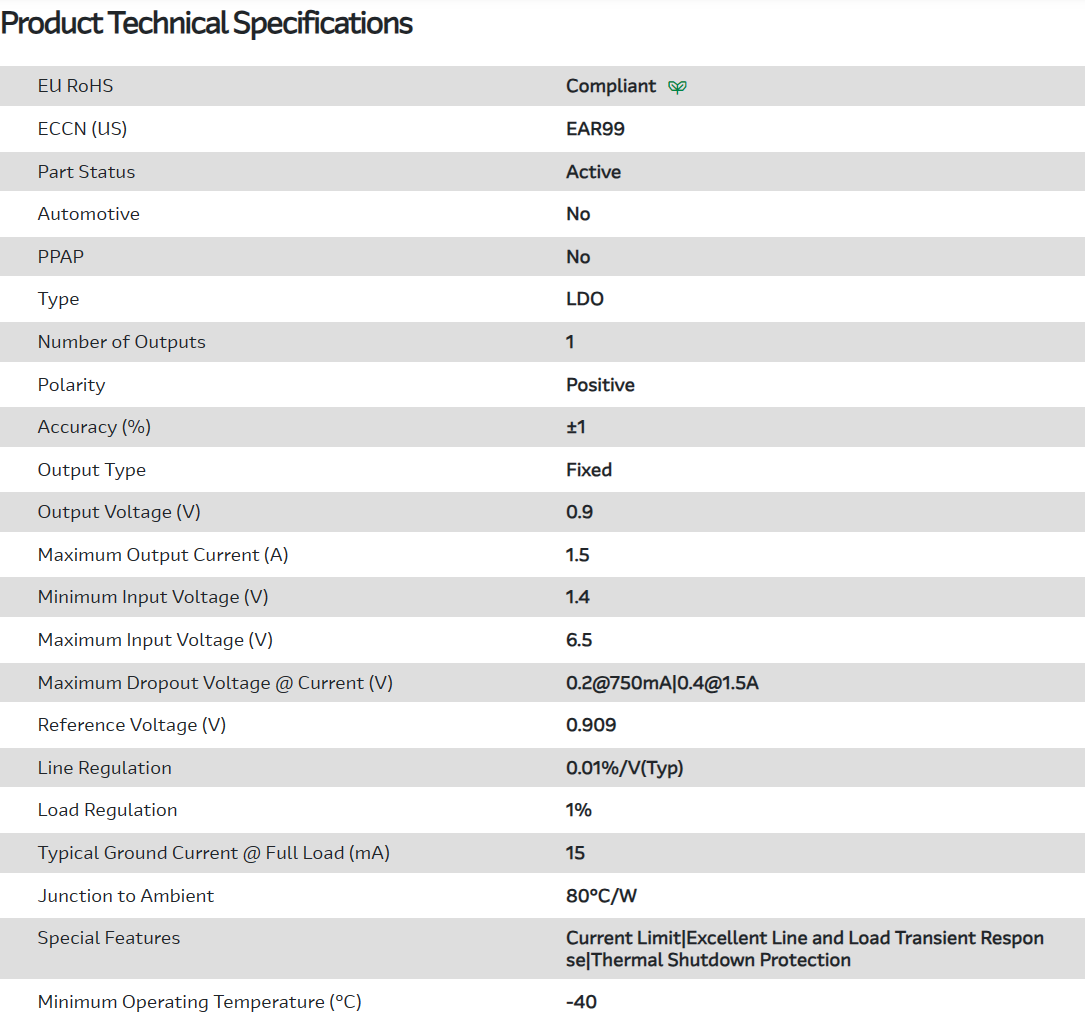Click the Positive polarity value
The height and width of the screenshot is (1021, 1085).
tap(600, 385)
